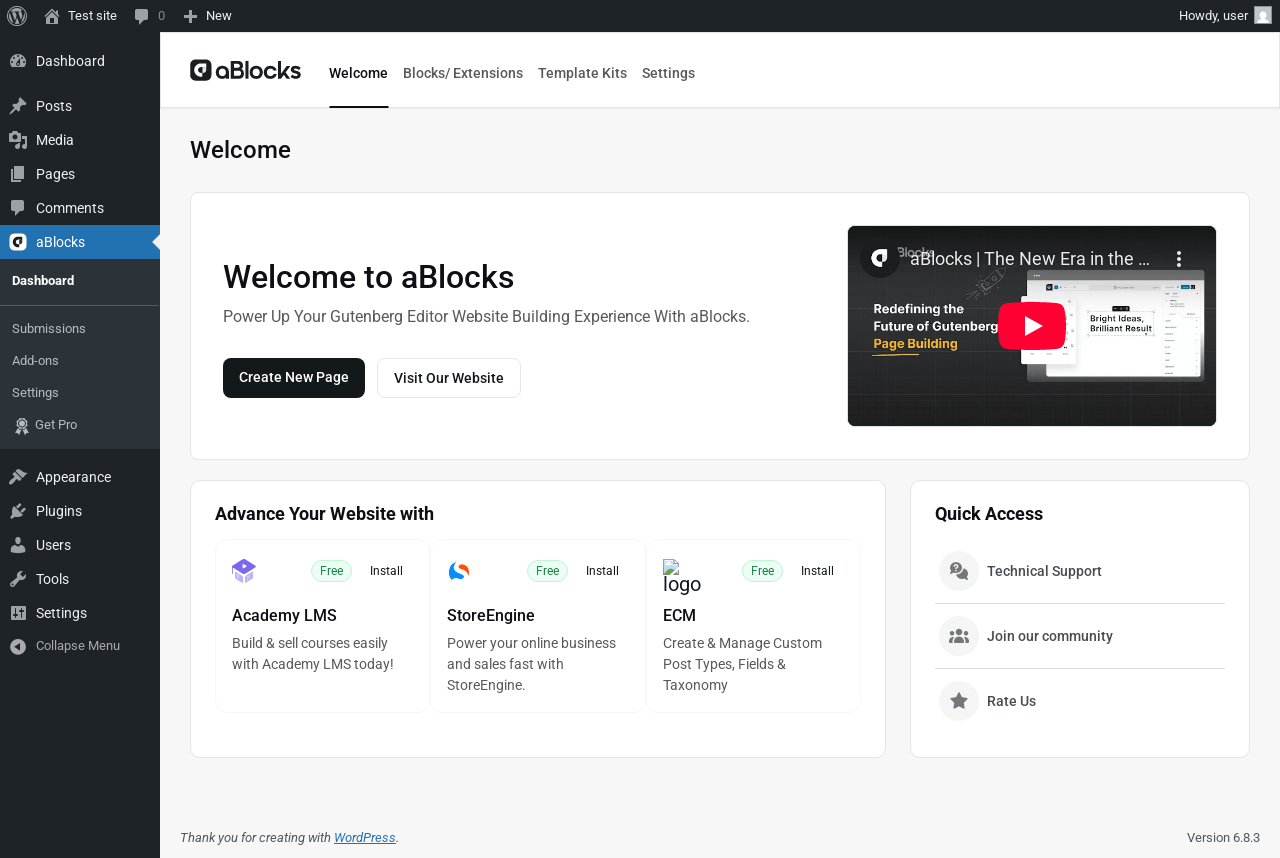Screen dimensions: 1280x858
Task: Click the Rate Us star icon
Action: point(959,701)
